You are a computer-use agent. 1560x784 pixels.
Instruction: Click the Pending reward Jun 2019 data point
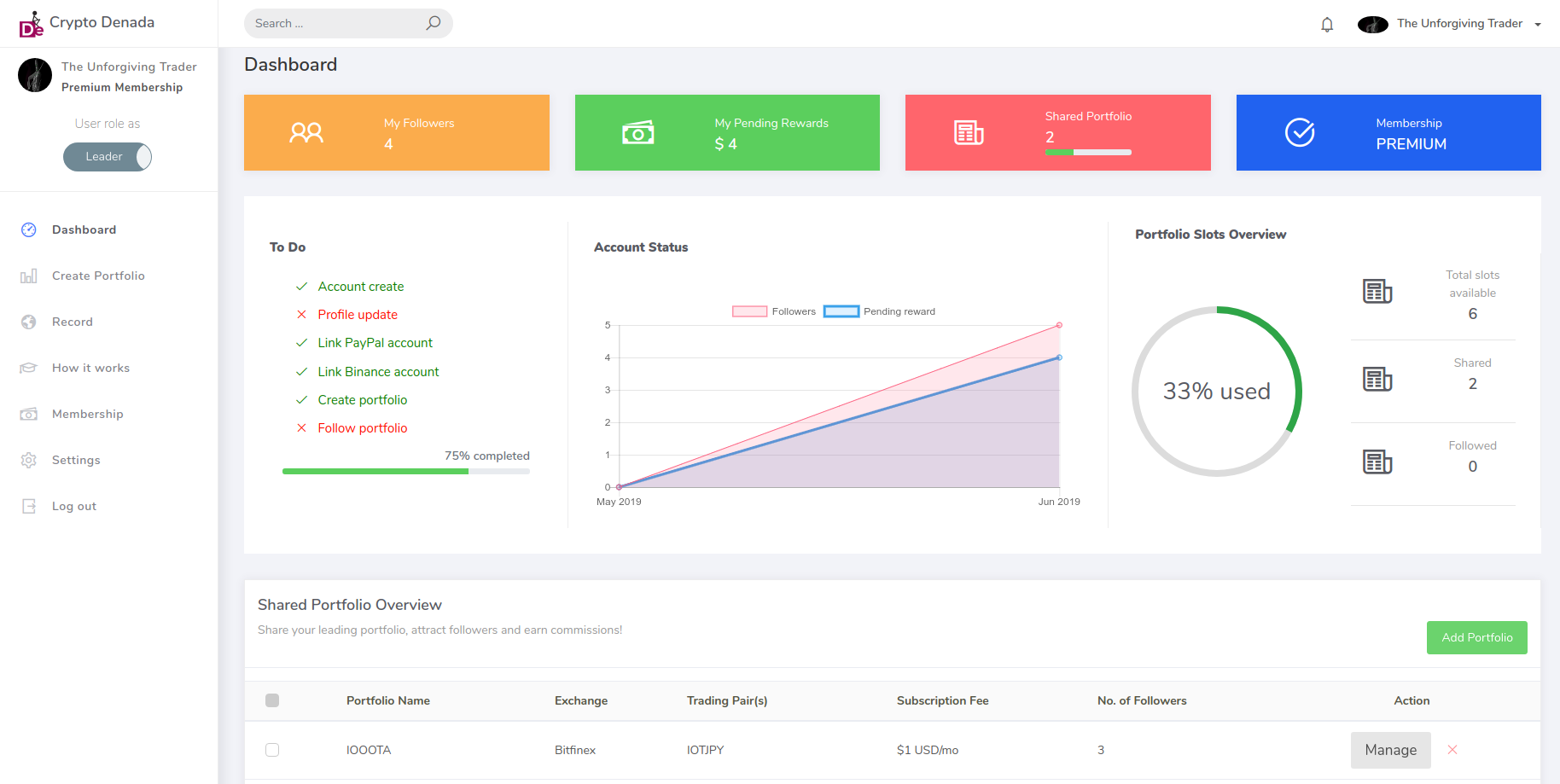(1059, 357)
